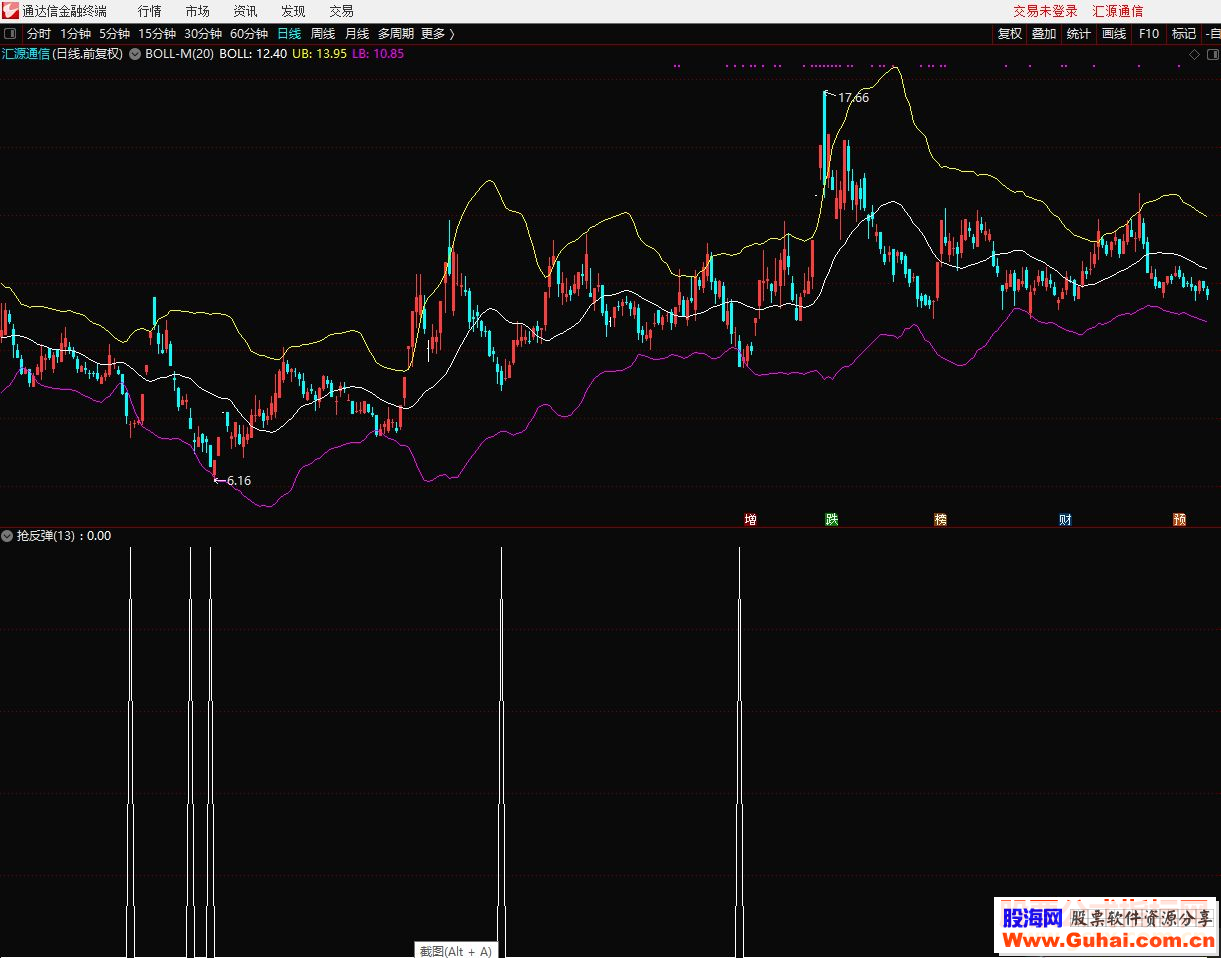Click the F10 company info button
1221x958 pixels.
tap(1149, 34)
